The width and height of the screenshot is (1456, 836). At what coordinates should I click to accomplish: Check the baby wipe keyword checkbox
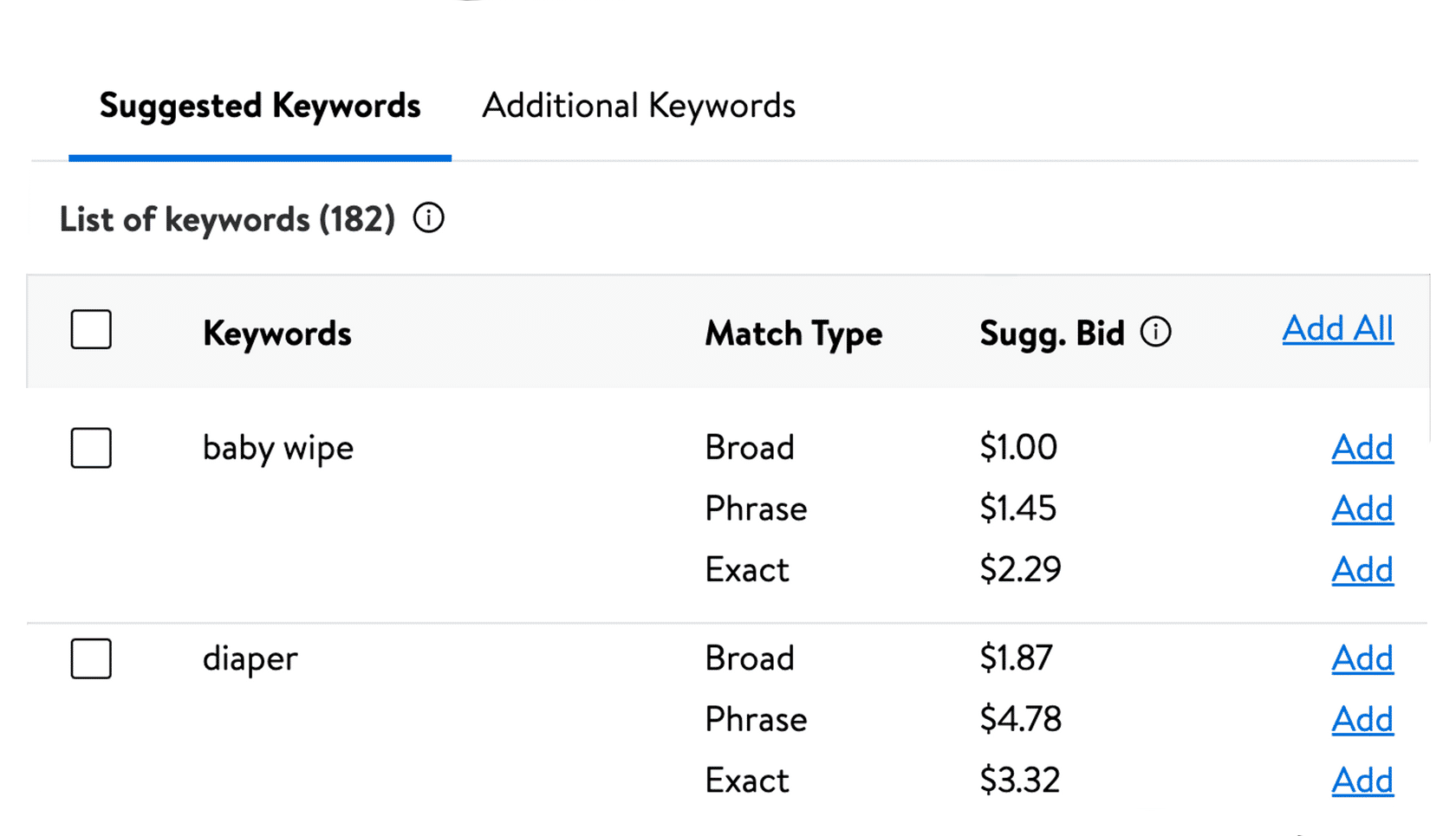point(91,448)
